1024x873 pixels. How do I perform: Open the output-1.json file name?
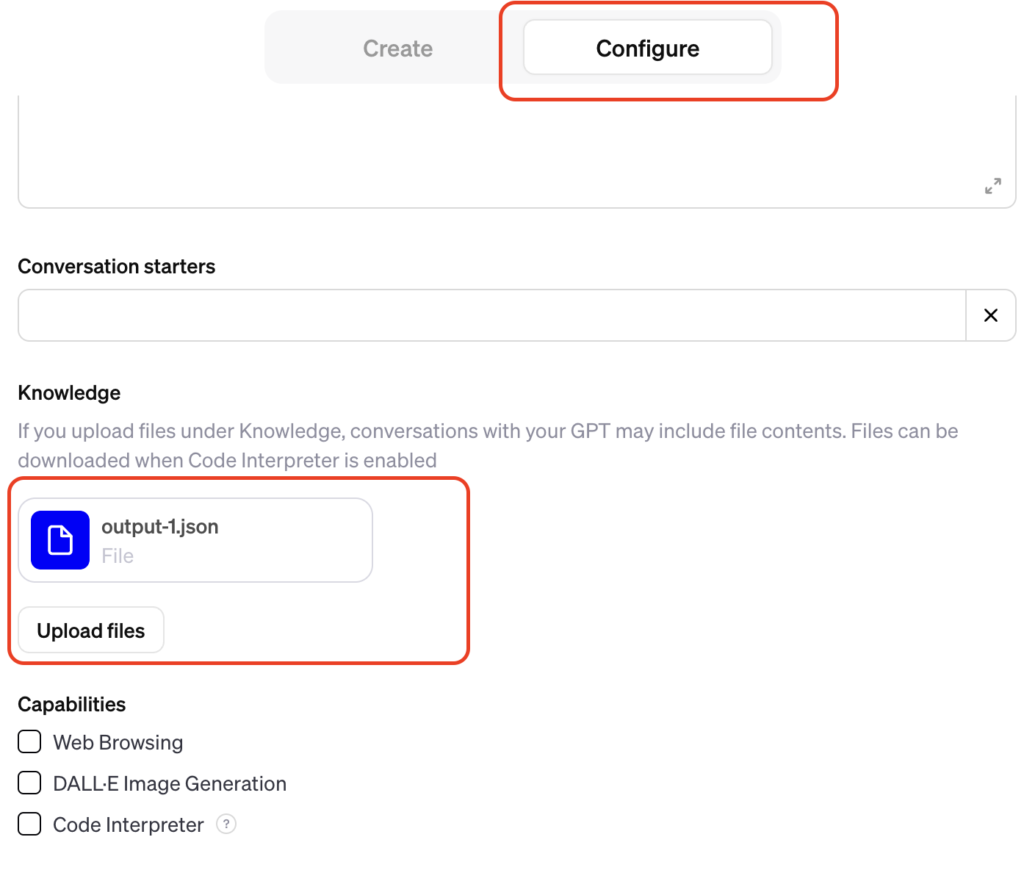[x=160, y=527]
